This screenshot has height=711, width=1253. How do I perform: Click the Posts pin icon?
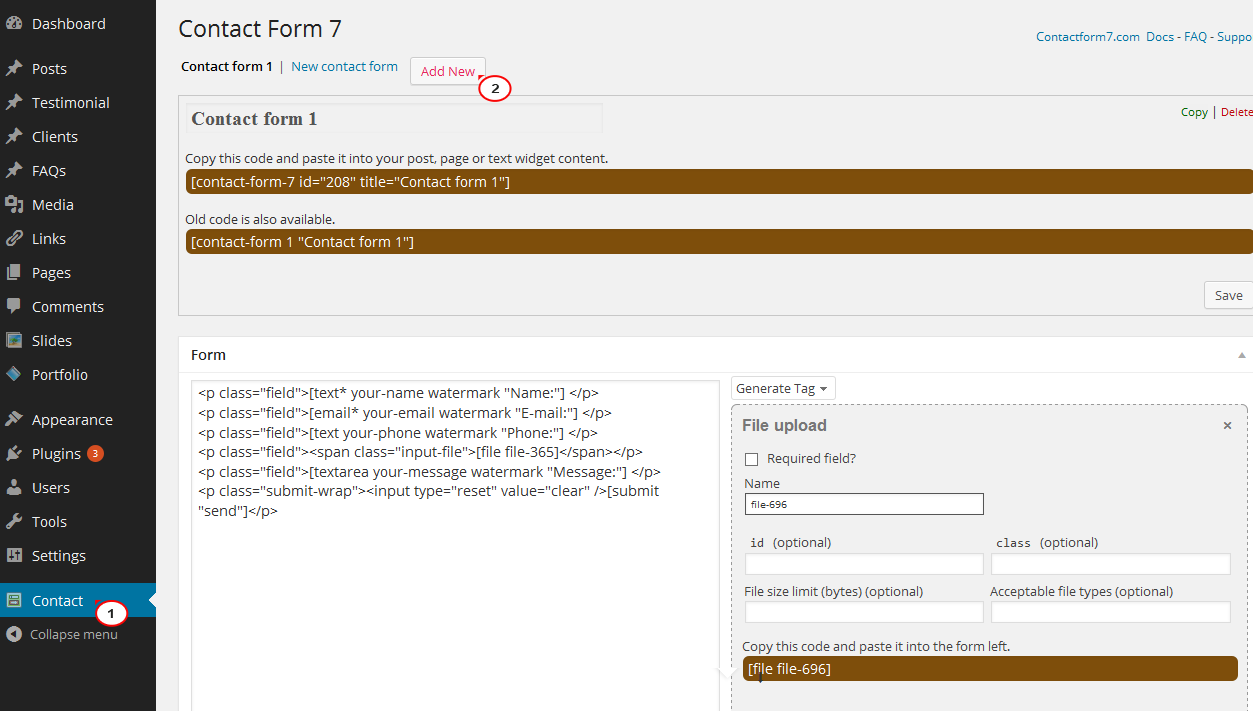coord(14,69)
